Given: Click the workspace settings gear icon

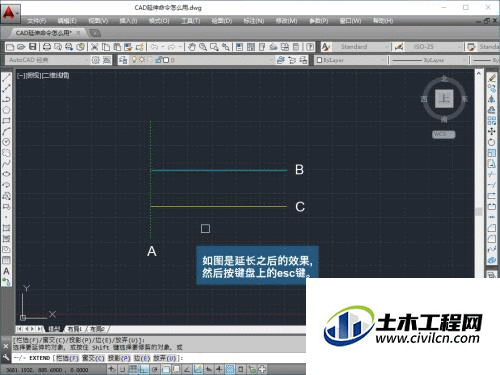Looking at the screenshot, I should tap(96, 60).
